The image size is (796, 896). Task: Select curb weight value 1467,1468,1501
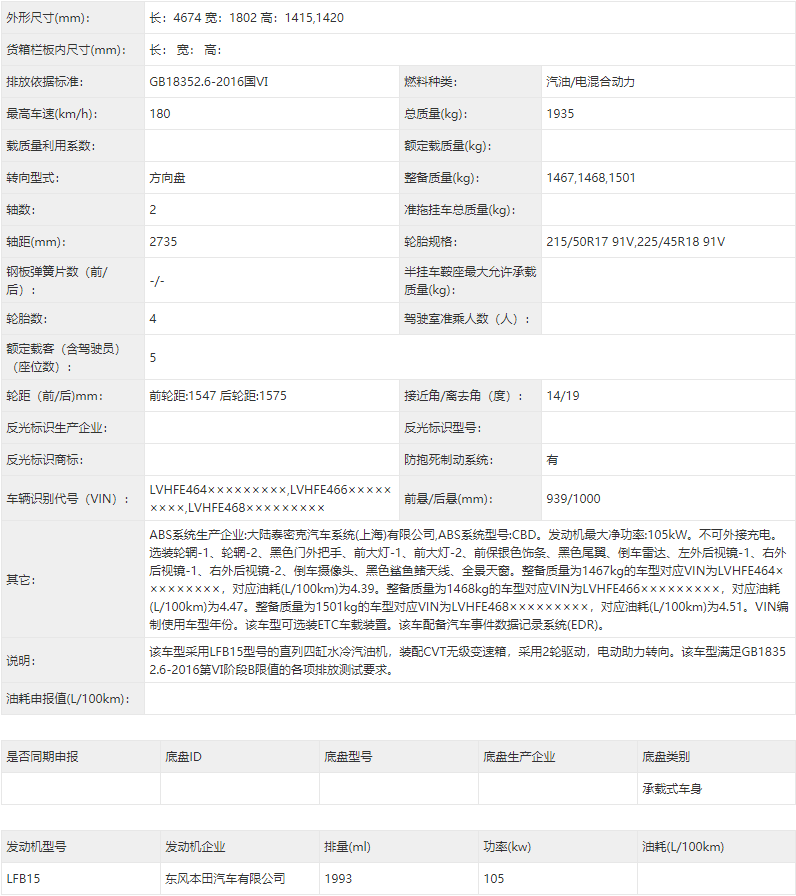click(591, 178)
